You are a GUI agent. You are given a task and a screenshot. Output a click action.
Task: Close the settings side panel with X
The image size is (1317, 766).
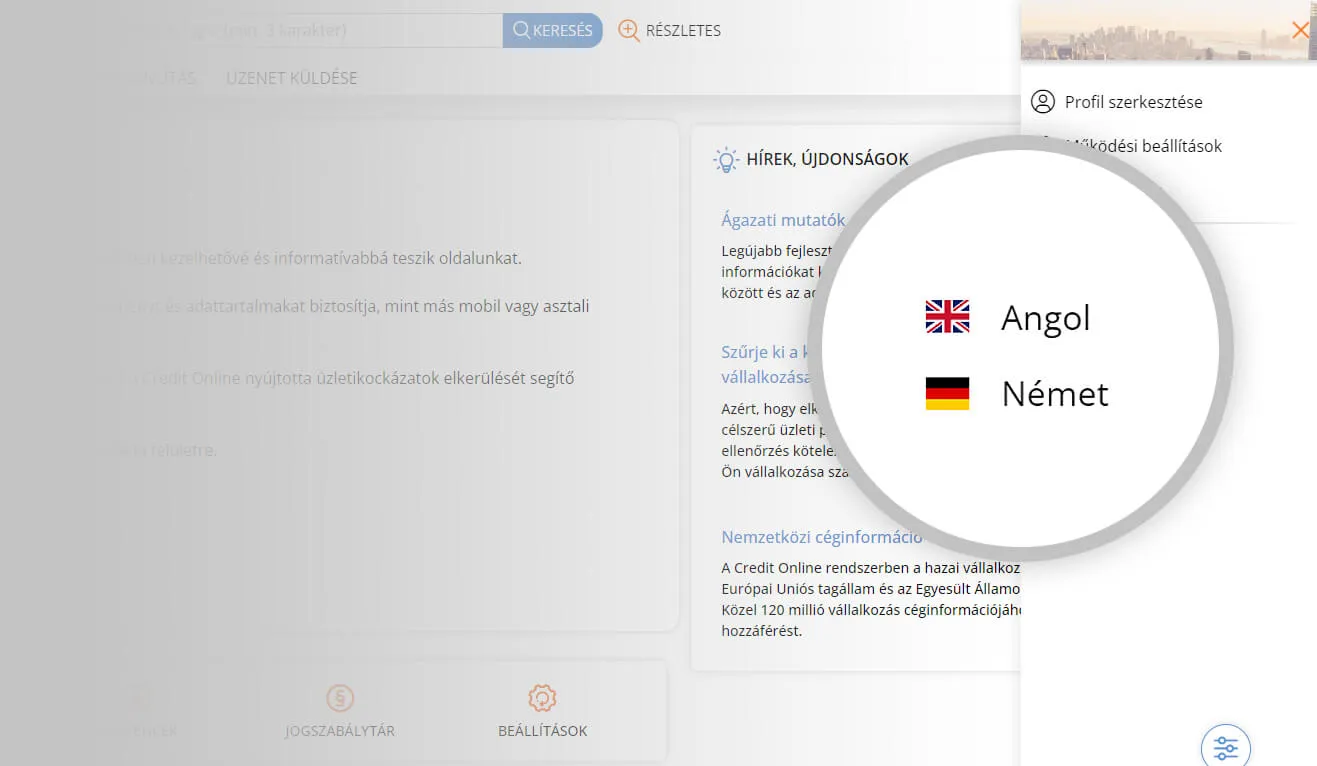[1300, 30]
